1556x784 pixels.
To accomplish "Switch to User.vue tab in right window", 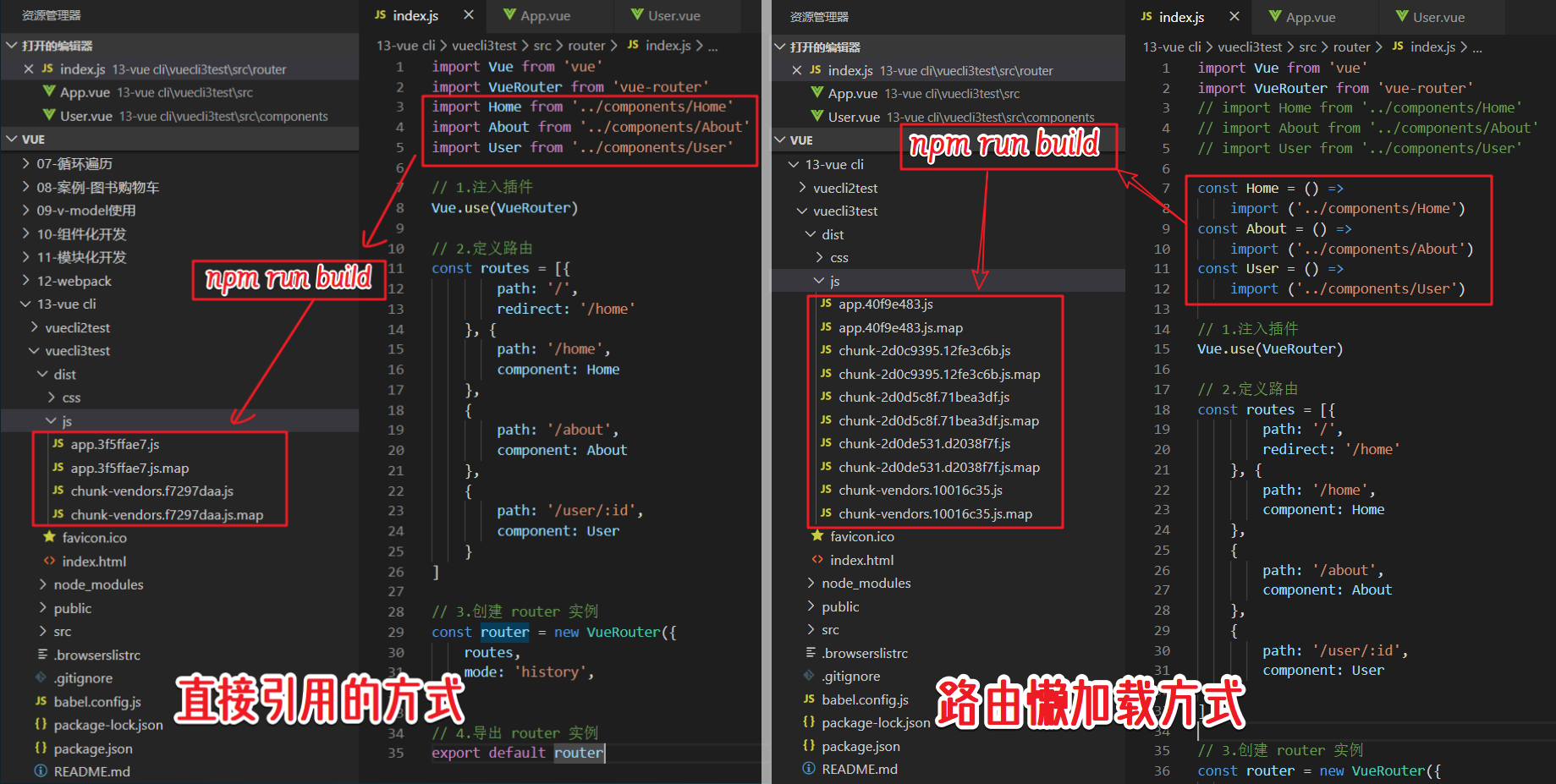I will pos(1438,17).
